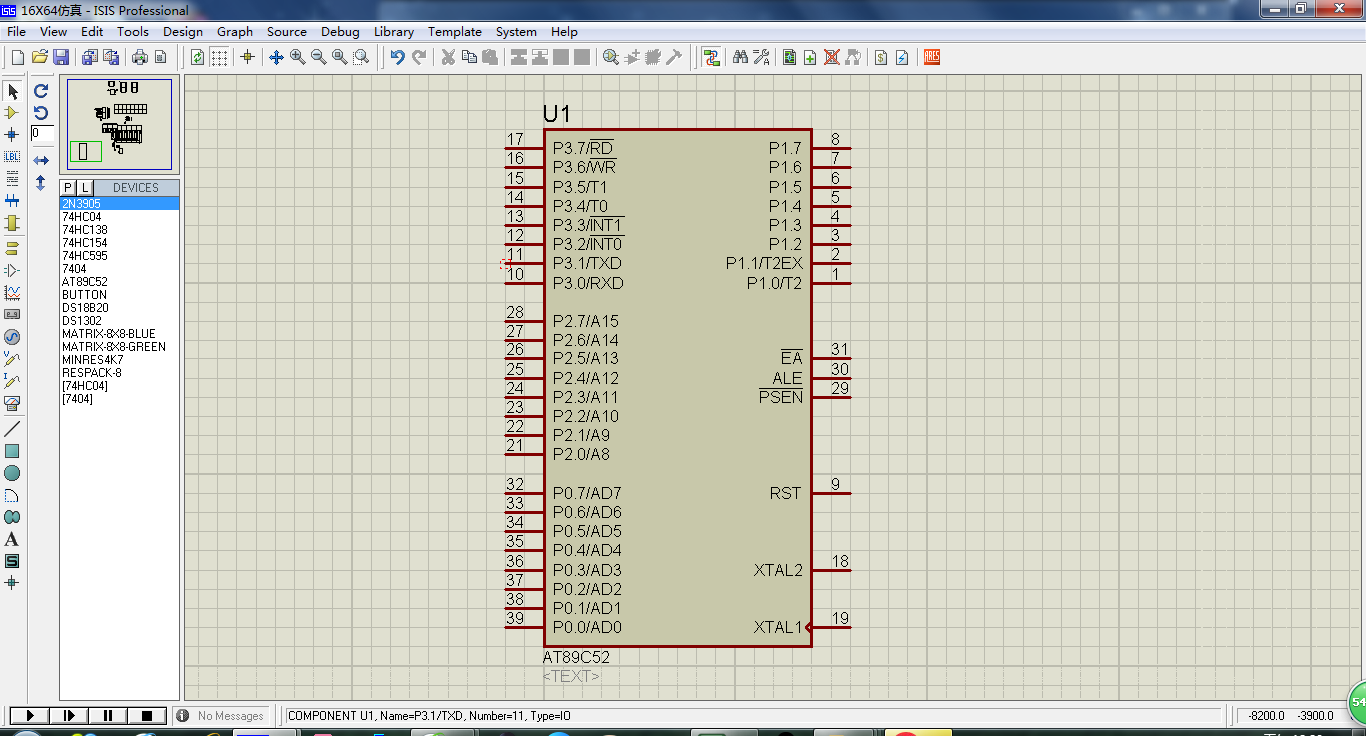Start the simulation with Play
Viewport: 1366px width, 736px height.
[x=30, y=715]
